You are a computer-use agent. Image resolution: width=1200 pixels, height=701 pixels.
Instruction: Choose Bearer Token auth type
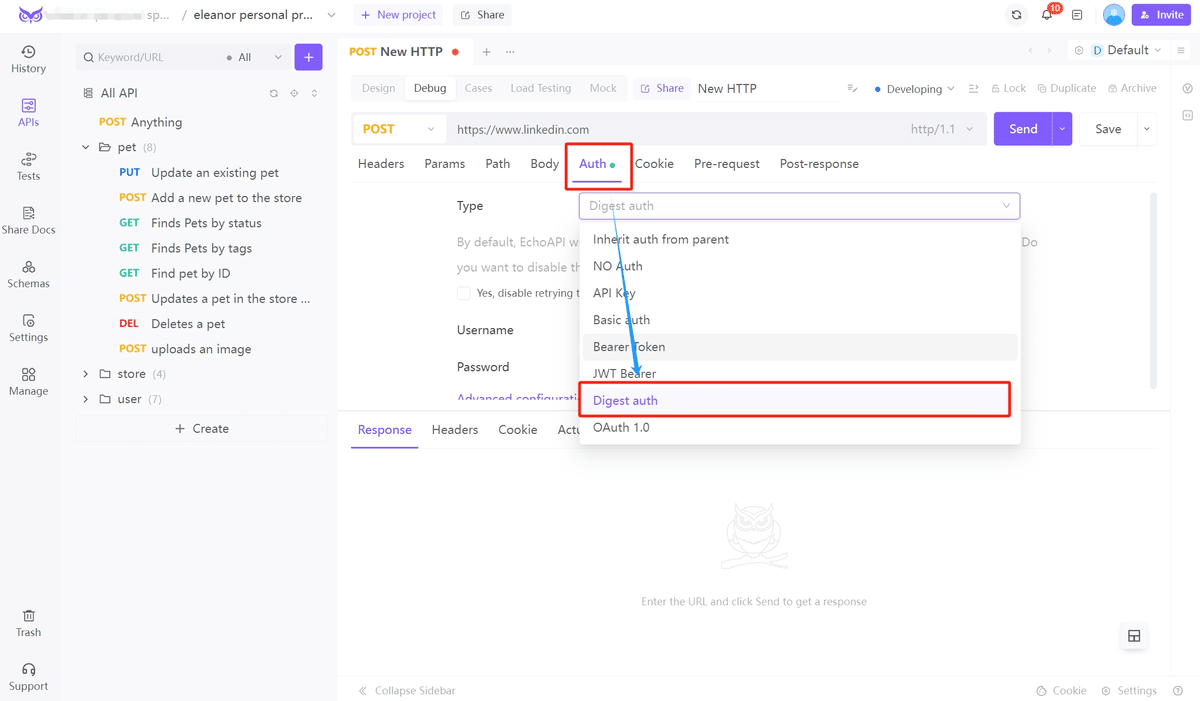point(629,347)
